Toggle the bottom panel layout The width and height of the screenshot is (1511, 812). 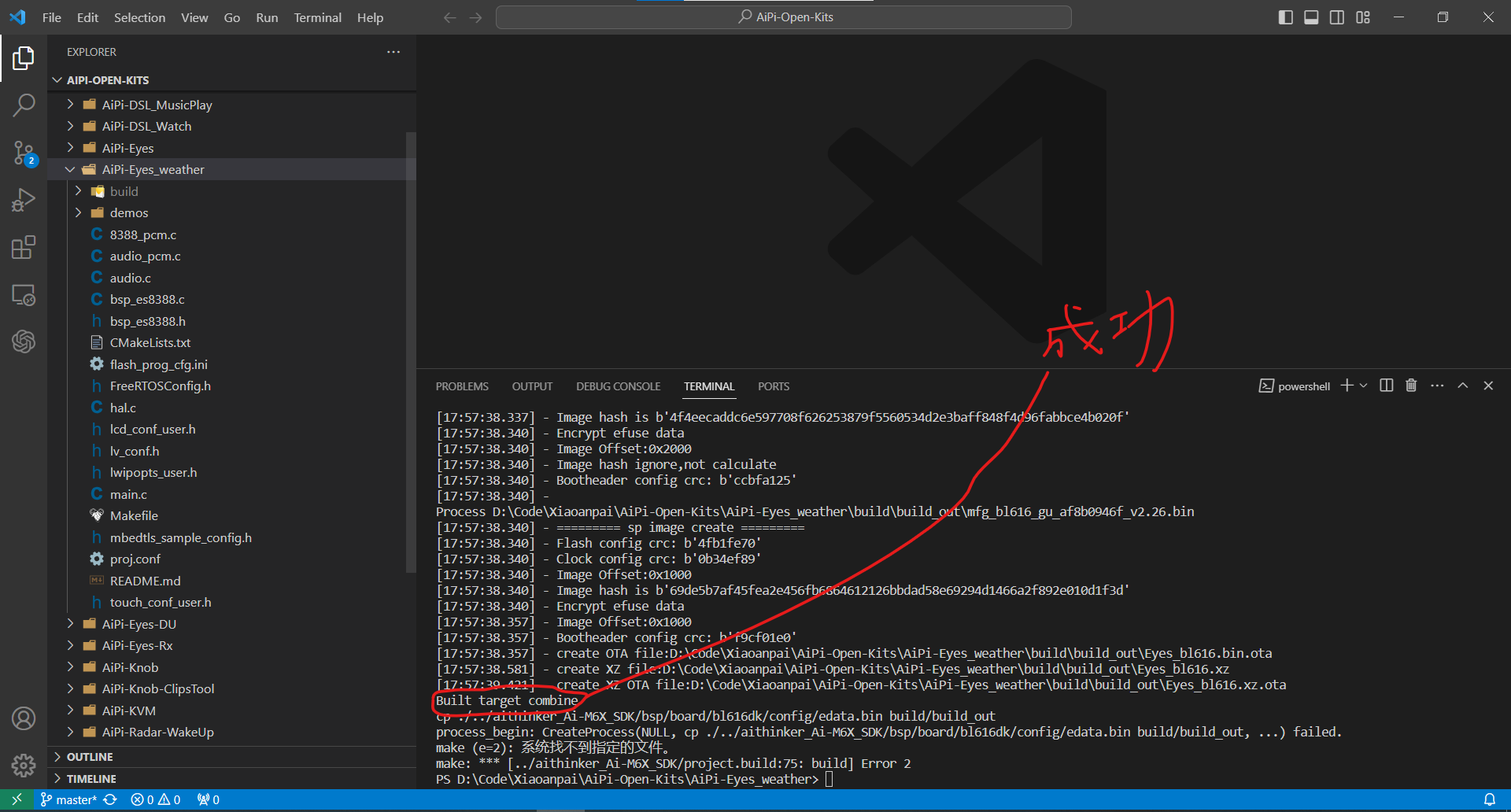click(x=1311, y=17)
